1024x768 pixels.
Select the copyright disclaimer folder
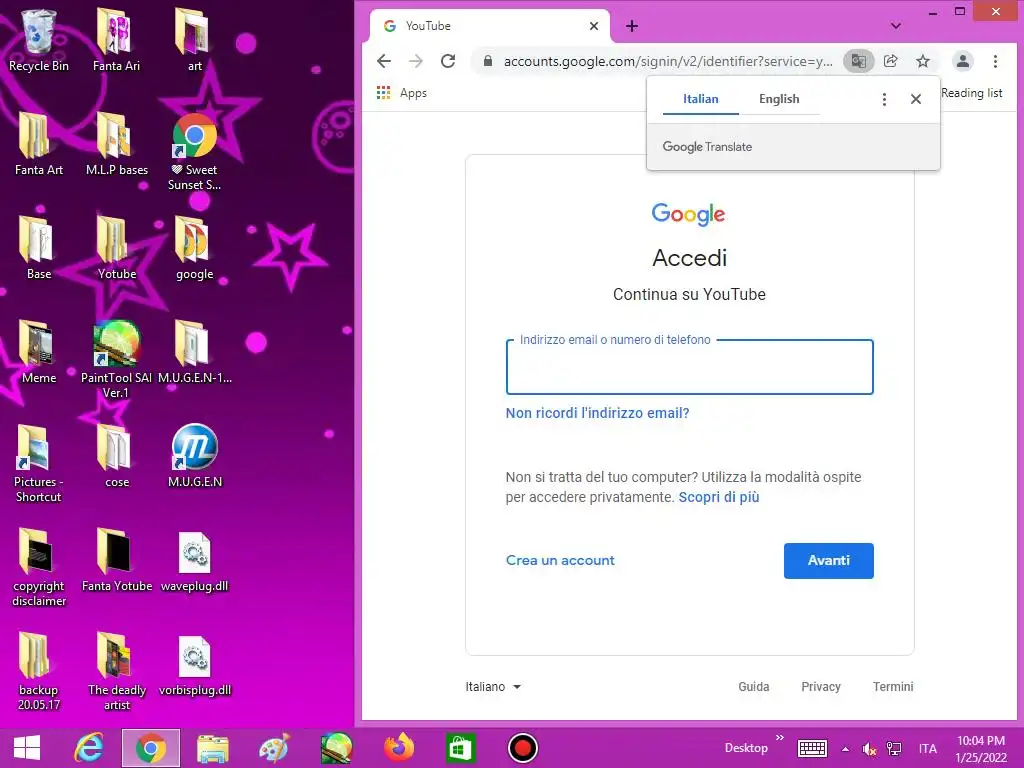click(39, 567)
